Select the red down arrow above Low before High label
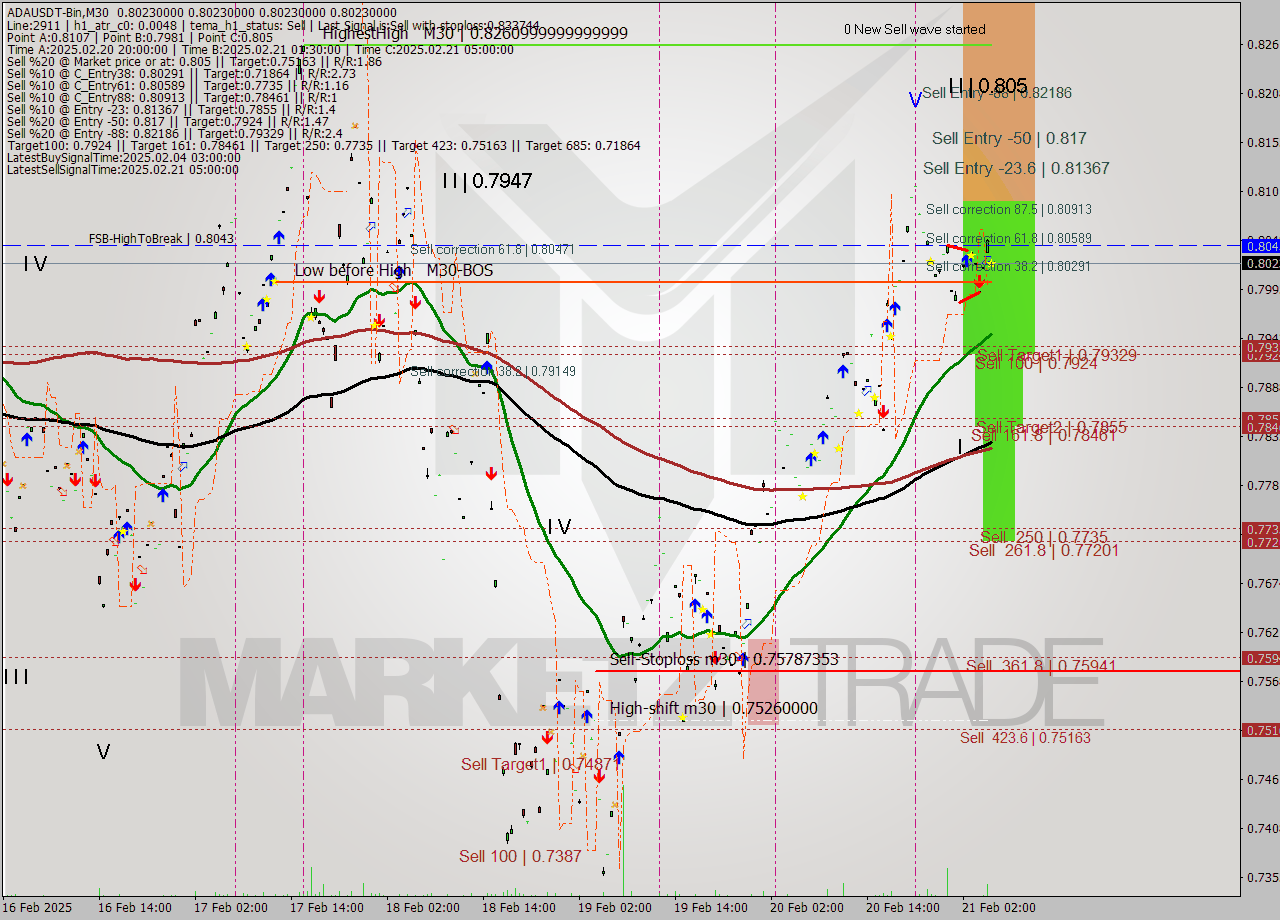 click(319, 295)
